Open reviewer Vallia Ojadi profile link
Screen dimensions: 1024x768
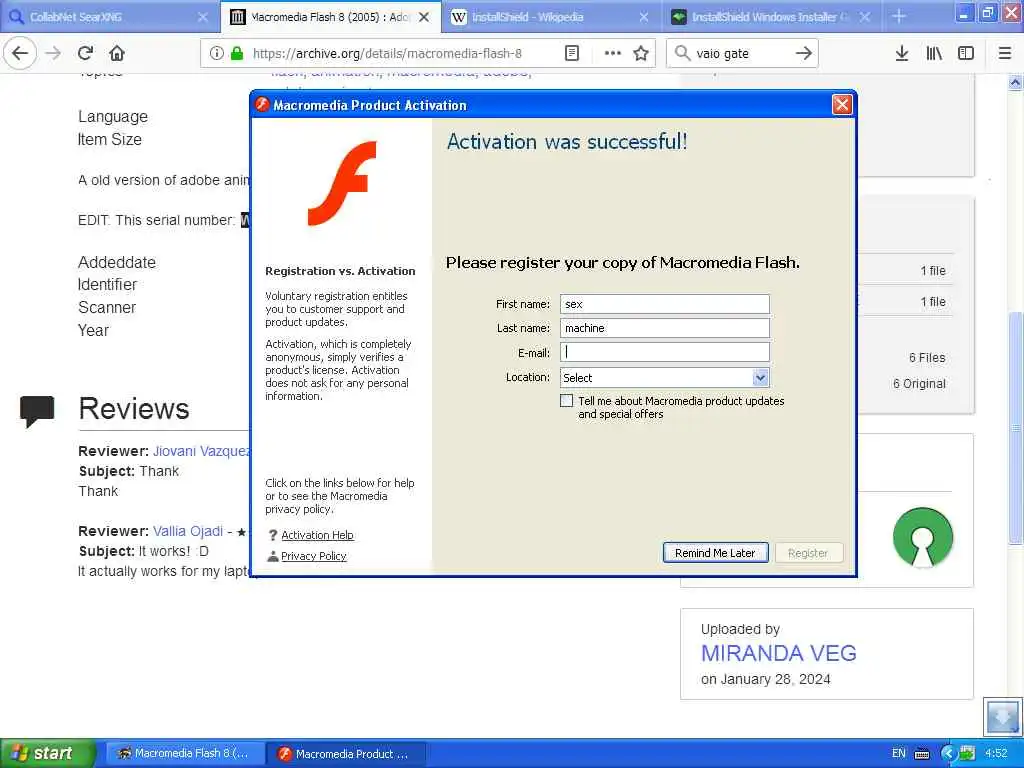[x=188, y=532]
